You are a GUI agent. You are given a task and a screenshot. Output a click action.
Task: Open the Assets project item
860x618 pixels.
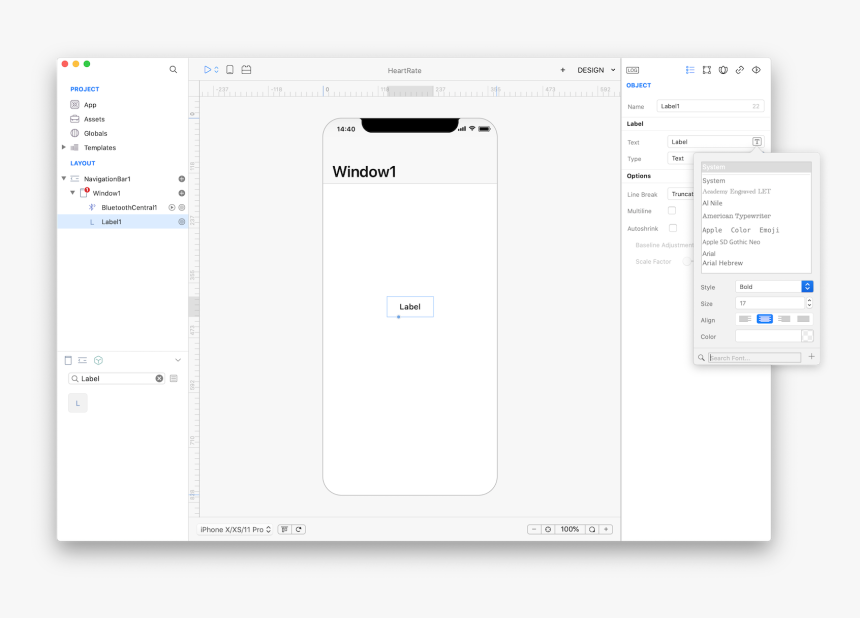tap(94, 119)
